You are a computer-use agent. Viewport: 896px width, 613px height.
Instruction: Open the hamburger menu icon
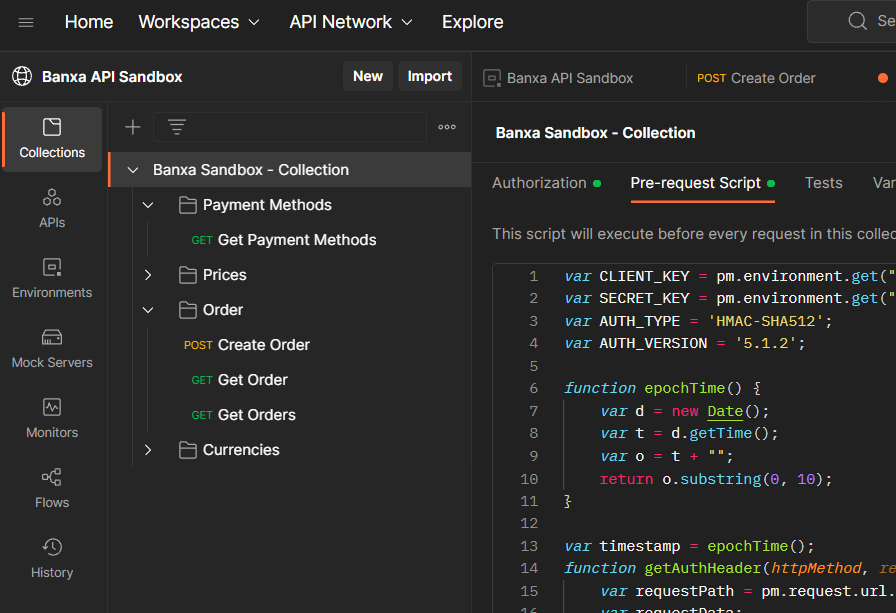tap(26, 22)
